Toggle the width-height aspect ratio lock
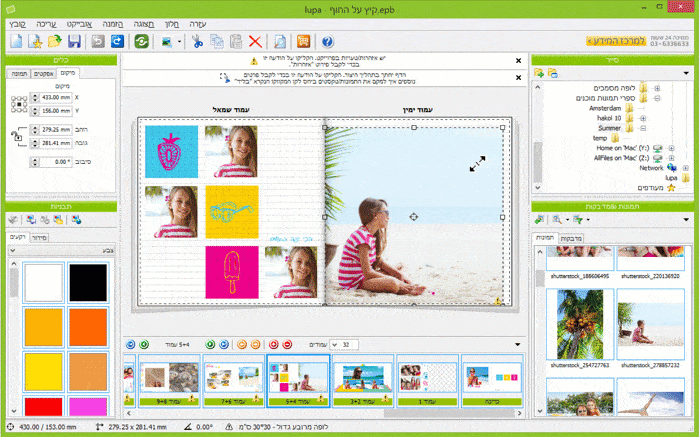This screenshot has width=700, height=437. coord(17,137)
